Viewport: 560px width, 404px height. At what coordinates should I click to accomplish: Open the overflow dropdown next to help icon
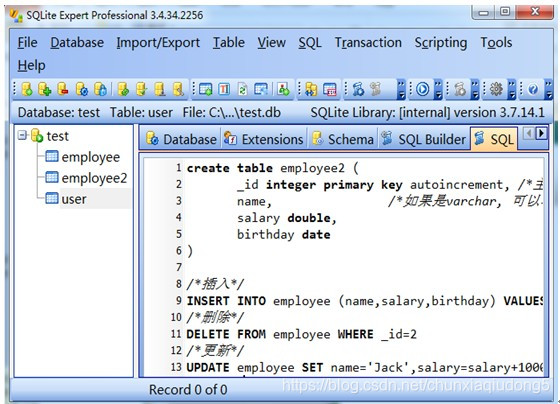[549, 89]
